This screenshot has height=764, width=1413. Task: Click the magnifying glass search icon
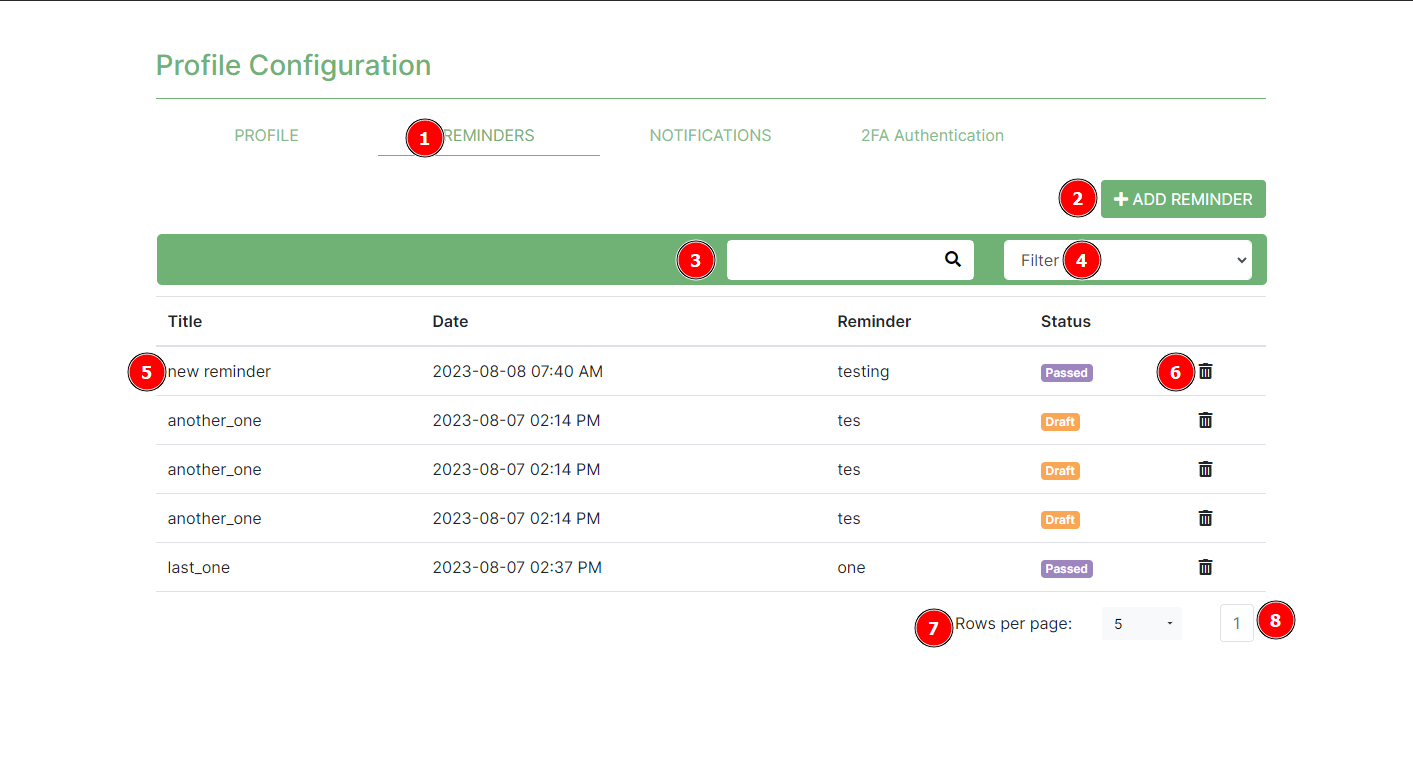(953, 259)
